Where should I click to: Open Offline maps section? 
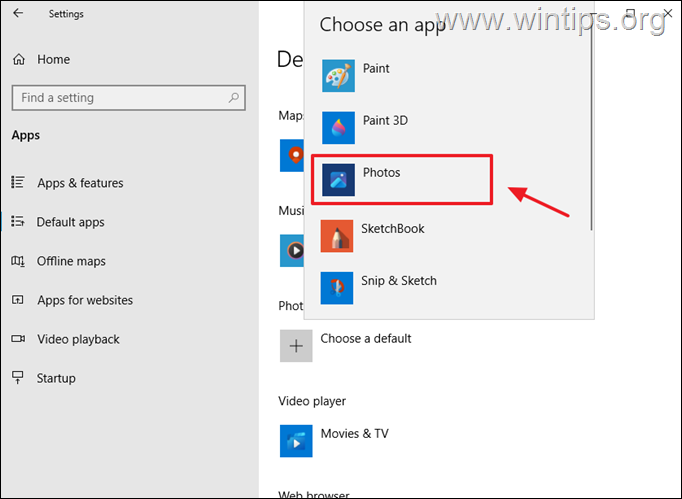click(71, 261)
